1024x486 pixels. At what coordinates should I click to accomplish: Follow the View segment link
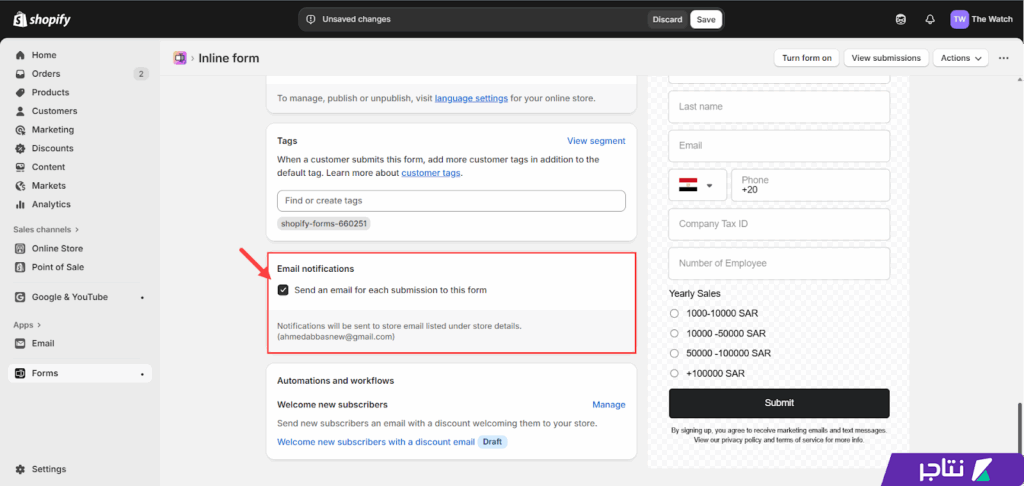click(596, 141)
